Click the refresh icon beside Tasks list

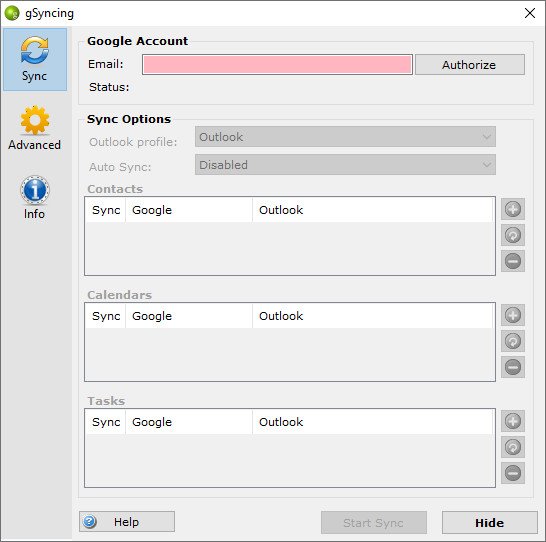tap(513, 447)
